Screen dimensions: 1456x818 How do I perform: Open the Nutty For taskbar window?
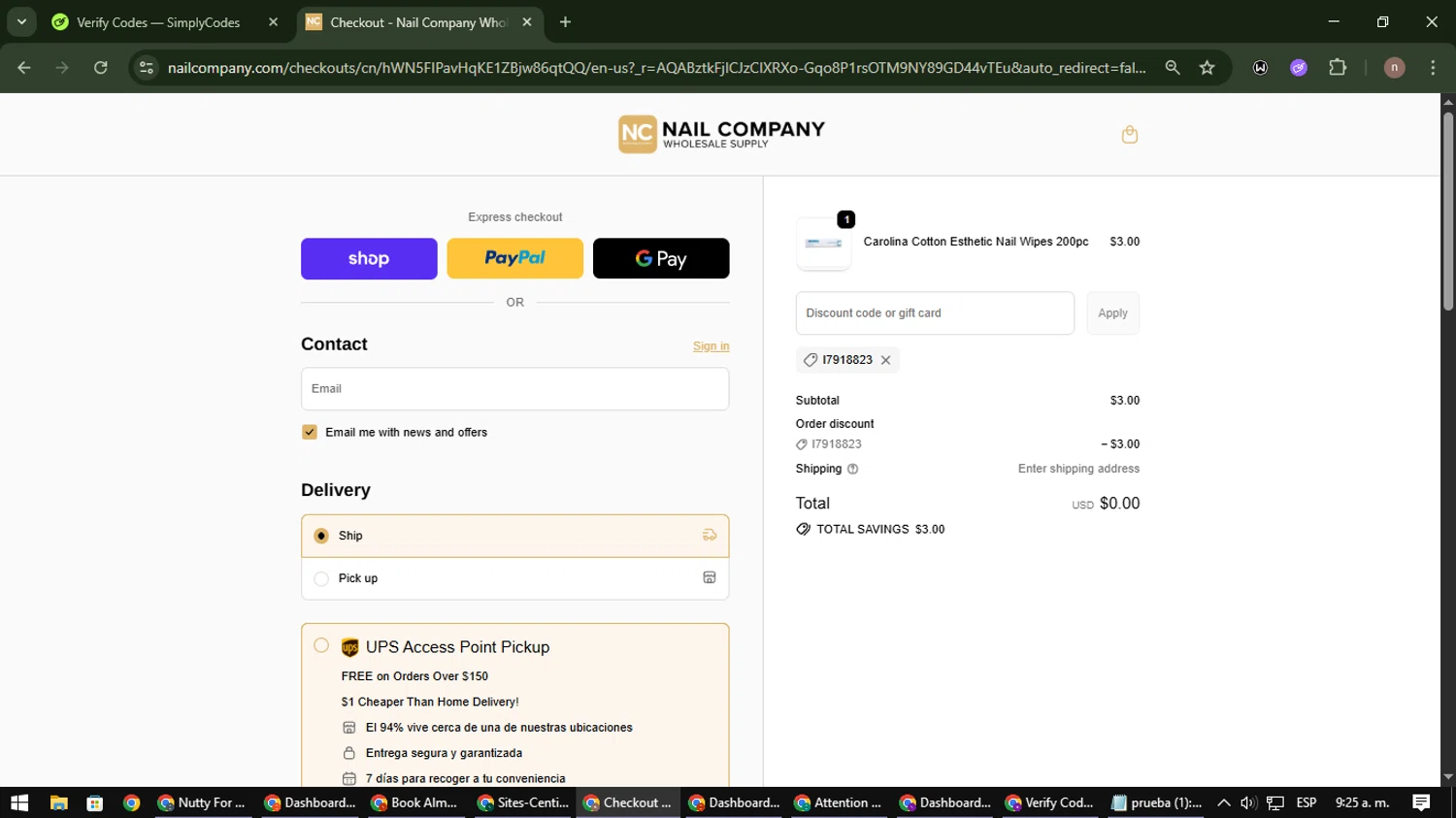202,802
